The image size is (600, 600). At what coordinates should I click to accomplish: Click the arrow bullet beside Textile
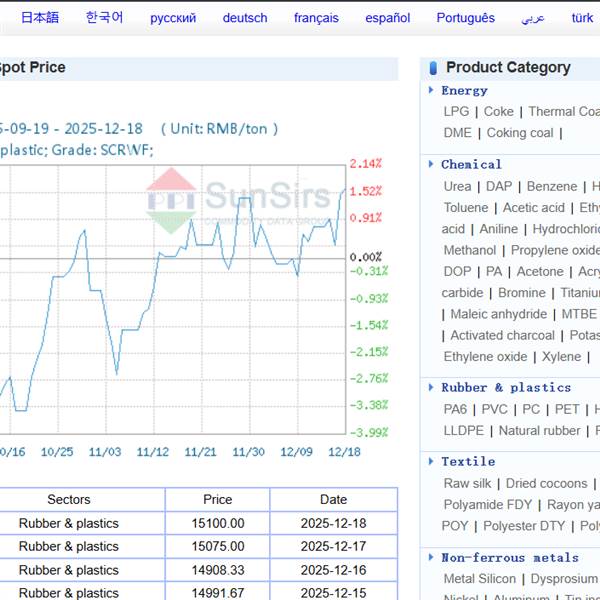pos(431,462)
